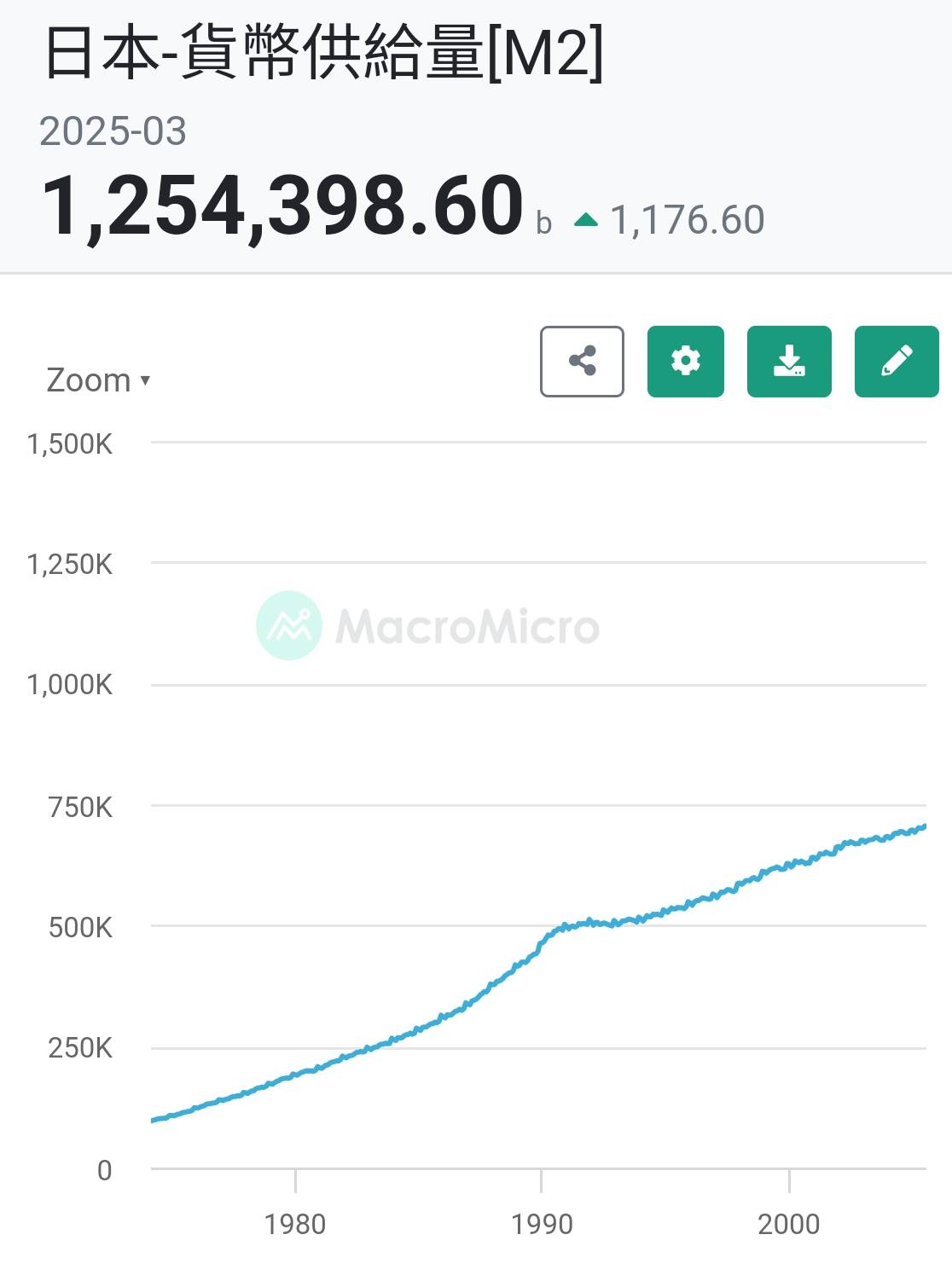This screenshot has width=952, height=1275.
Task: Click the 2025-03 date label
Action: click(x=113, y=131)
